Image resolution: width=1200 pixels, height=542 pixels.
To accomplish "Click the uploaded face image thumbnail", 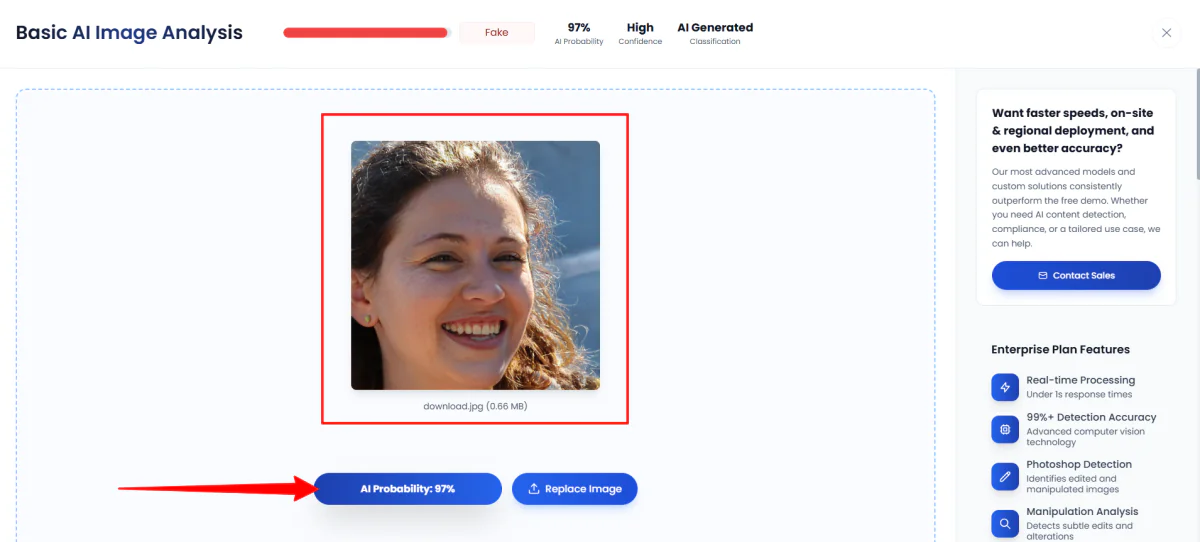I will (x=475, y=265).
